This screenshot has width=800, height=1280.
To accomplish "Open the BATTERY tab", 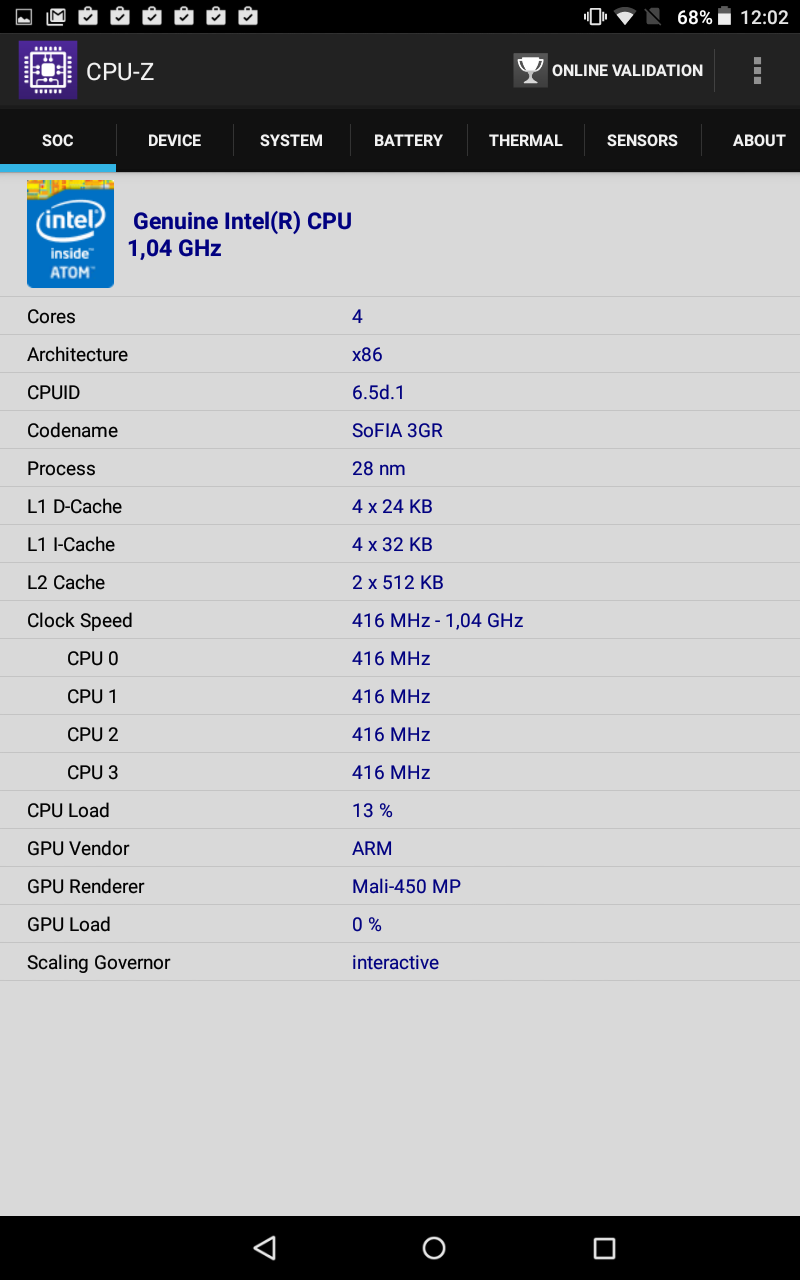I will [408, 140].
